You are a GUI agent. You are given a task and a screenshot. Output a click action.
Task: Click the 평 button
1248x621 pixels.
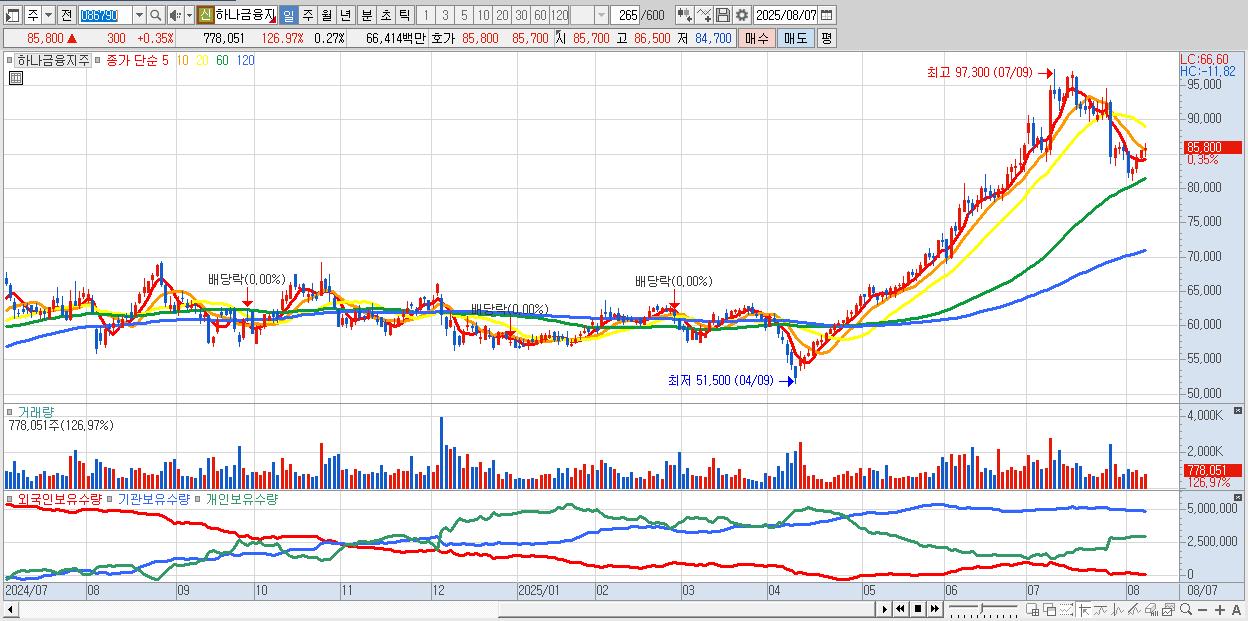(x=826, y=38)
